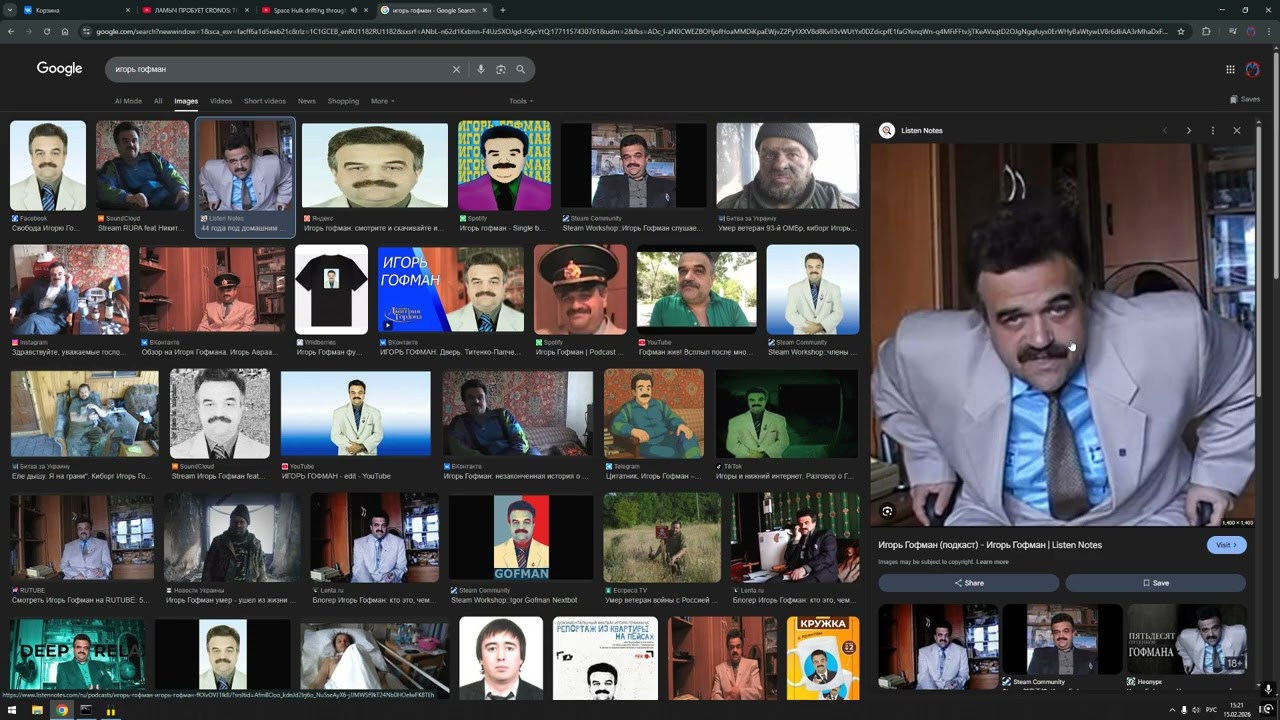Mute the Space Hulk tab audio icon
This screenshot has width=1280, height=720.
click(354, 10)
